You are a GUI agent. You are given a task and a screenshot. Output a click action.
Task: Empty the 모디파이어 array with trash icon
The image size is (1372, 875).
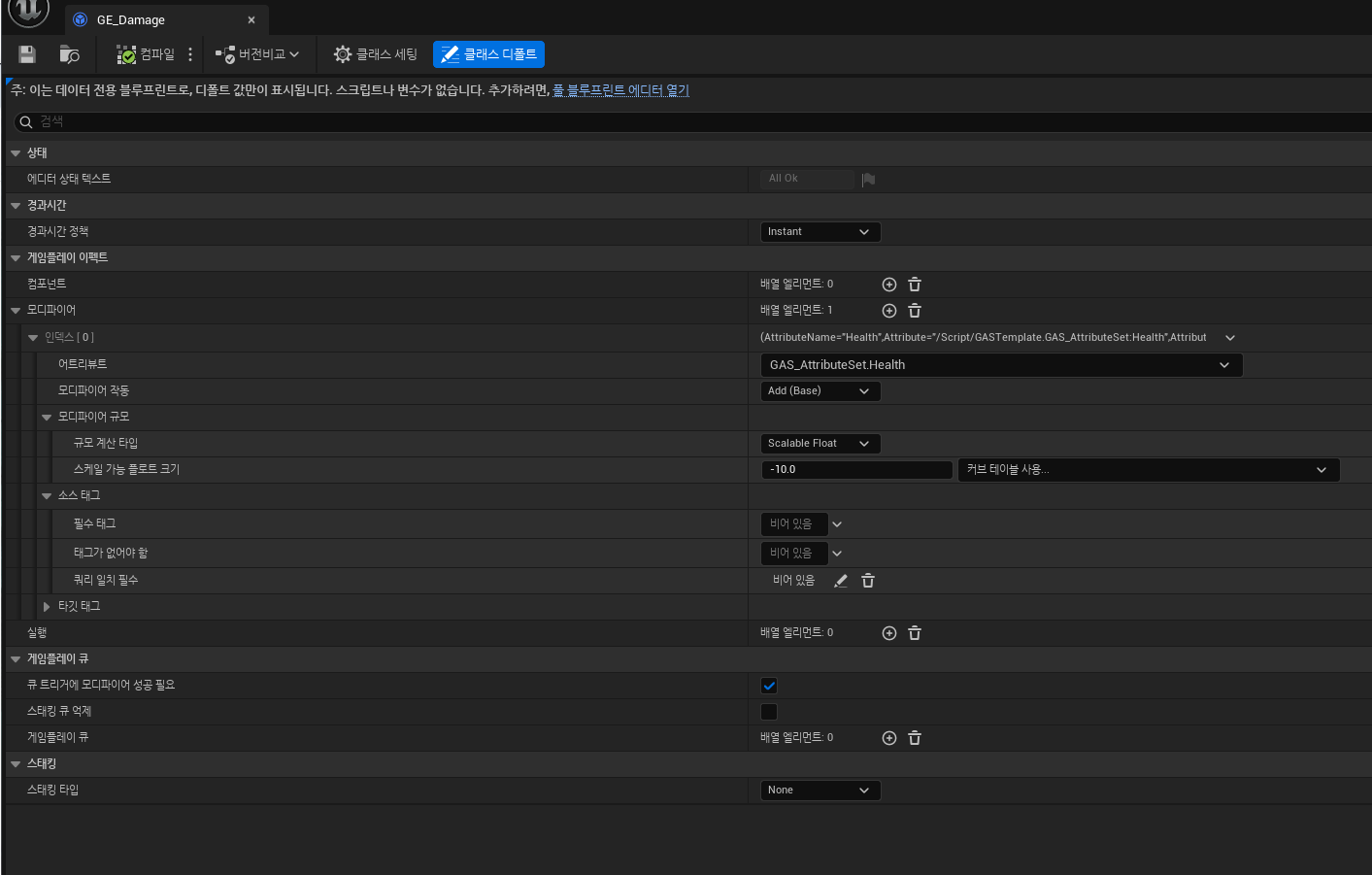915,311
